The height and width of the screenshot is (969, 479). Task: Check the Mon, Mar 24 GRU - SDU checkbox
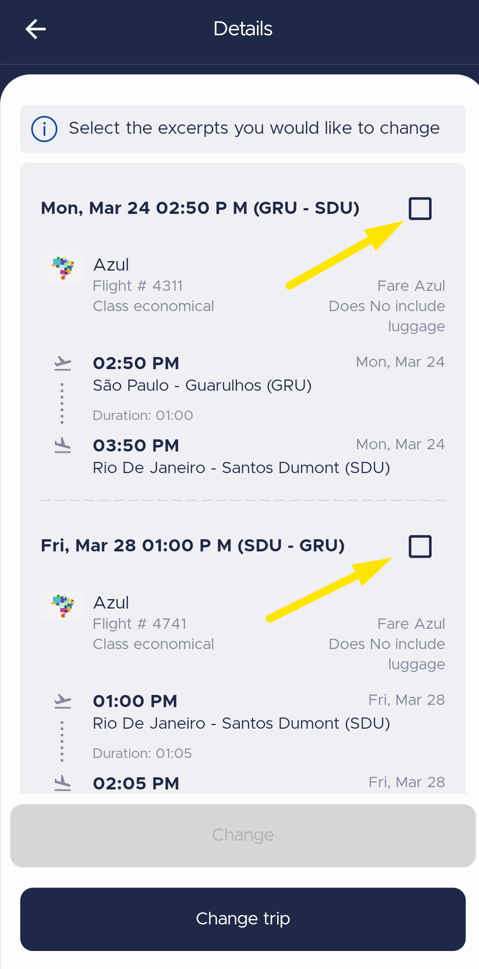(420, 209)
